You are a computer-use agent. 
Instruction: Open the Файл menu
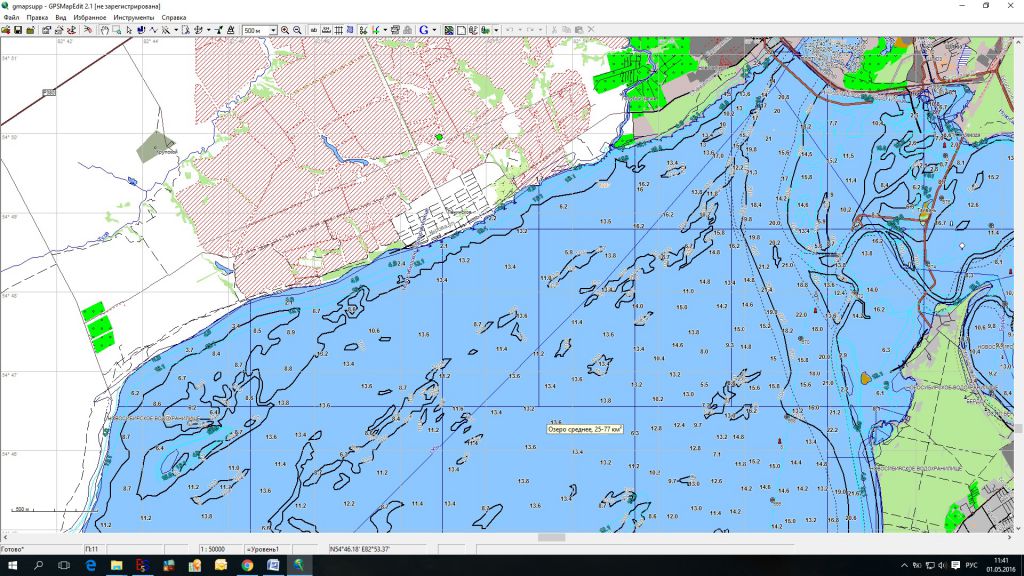click(11, 18)
